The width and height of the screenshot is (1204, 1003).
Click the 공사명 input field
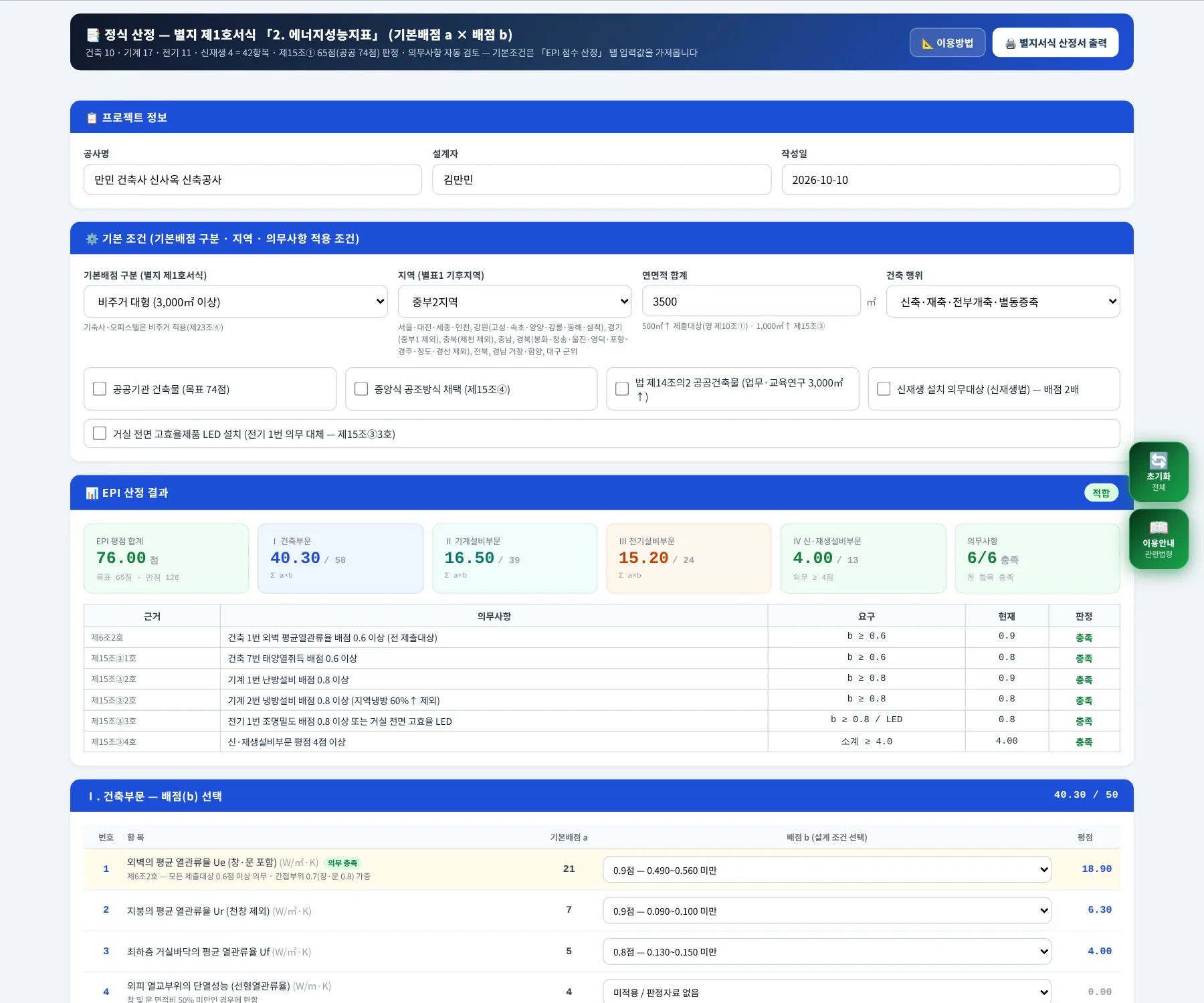click(253, 180)
